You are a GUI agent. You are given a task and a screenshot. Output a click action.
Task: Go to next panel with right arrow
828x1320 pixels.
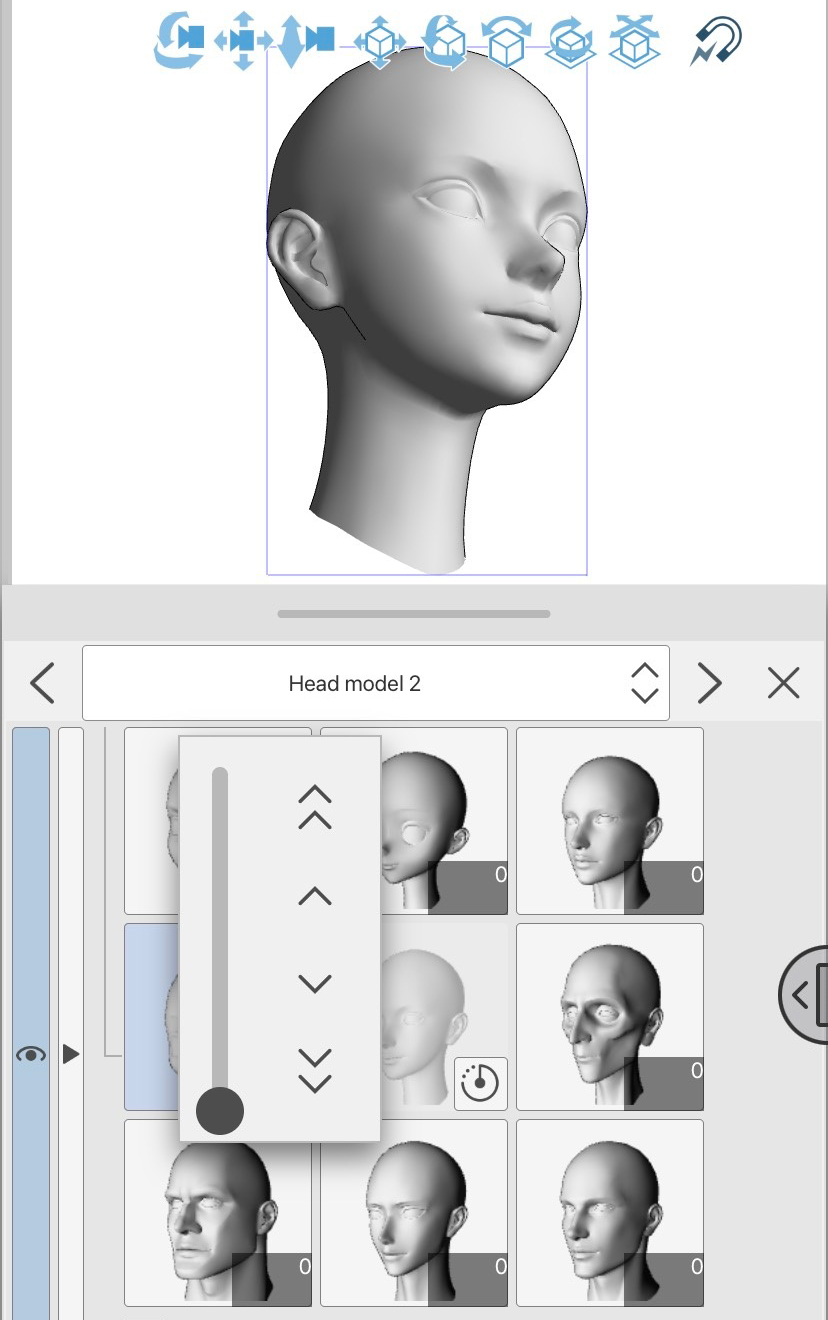709,683
